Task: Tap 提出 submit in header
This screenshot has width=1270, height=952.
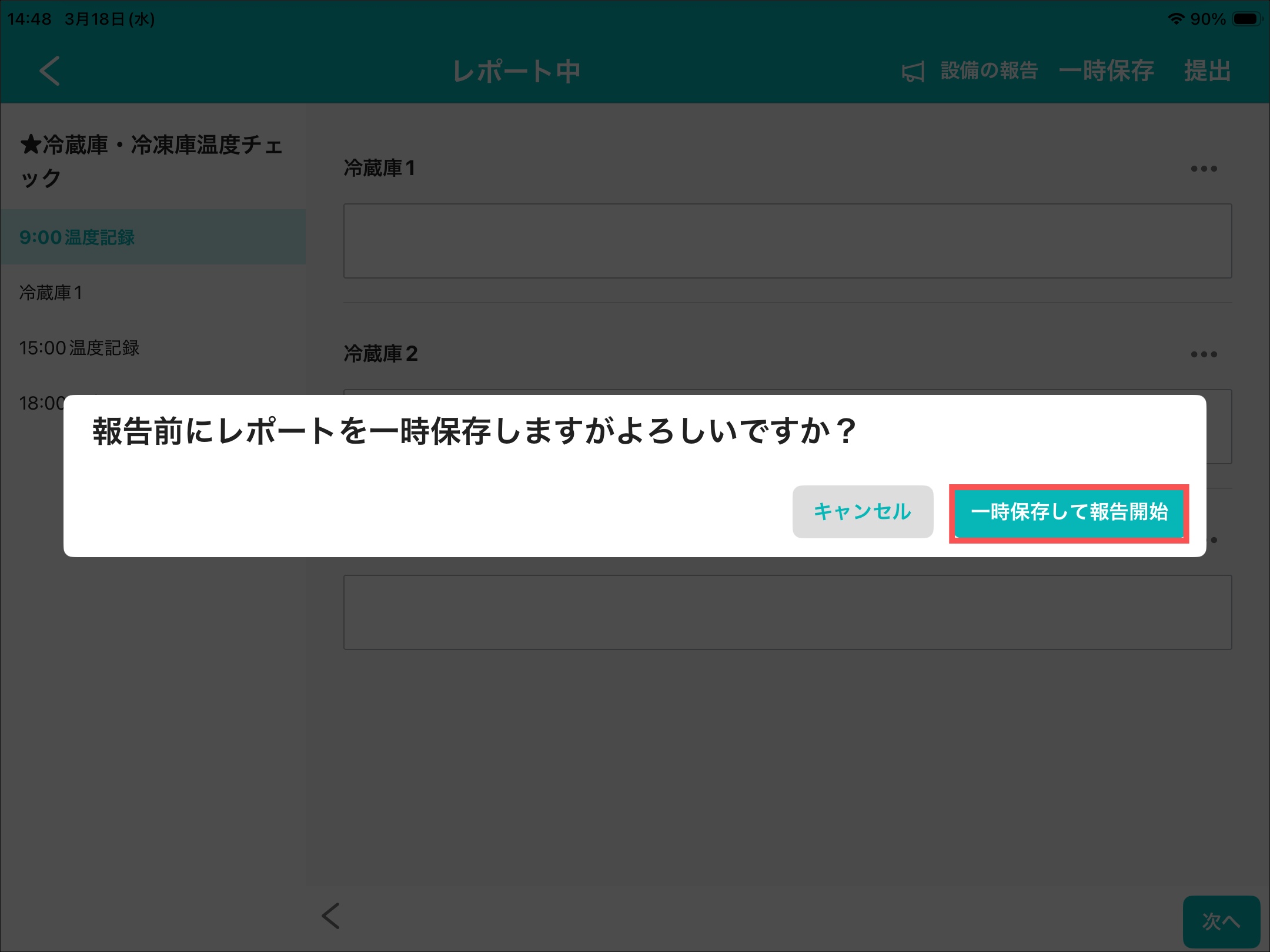Action: pos(1207,71)
